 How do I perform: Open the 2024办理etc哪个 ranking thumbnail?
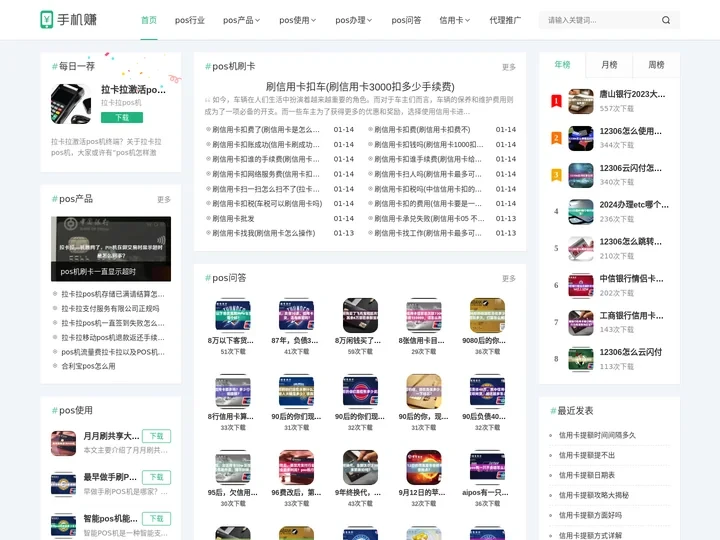[581, 212]
